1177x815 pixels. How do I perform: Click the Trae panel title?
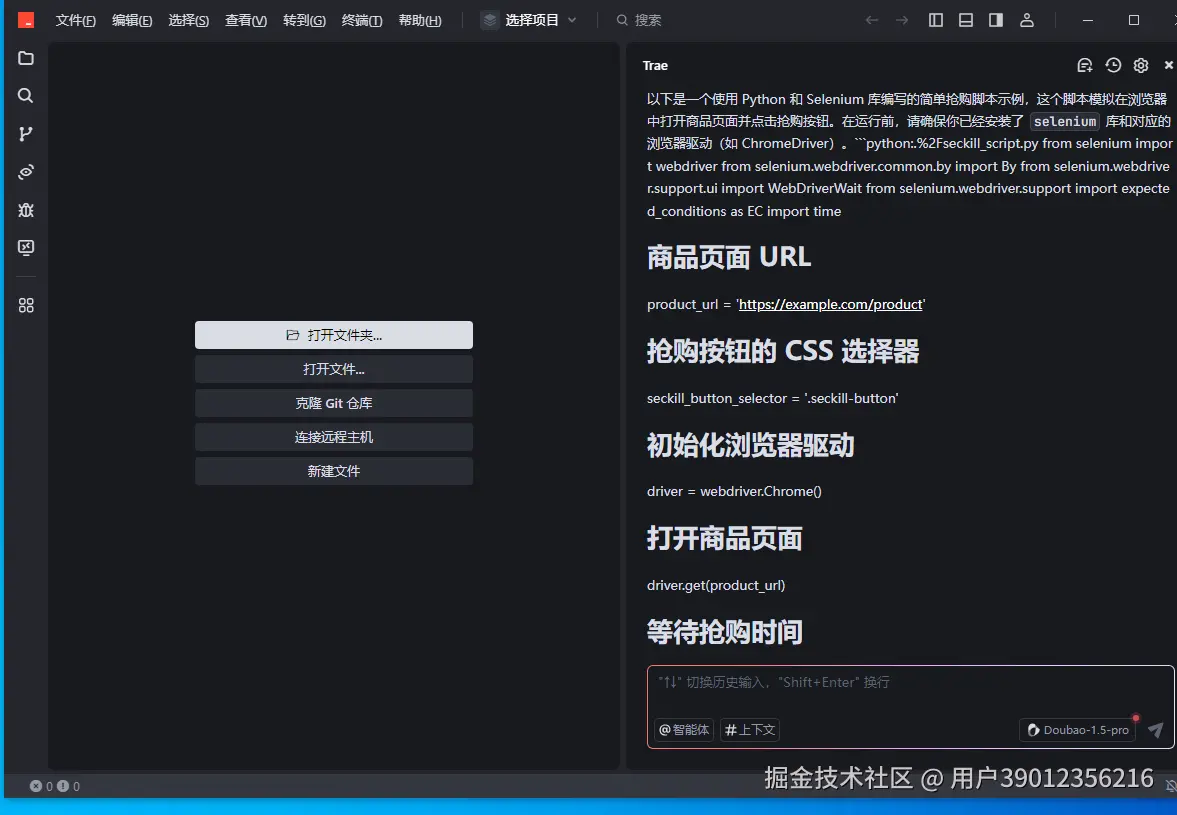655,65
